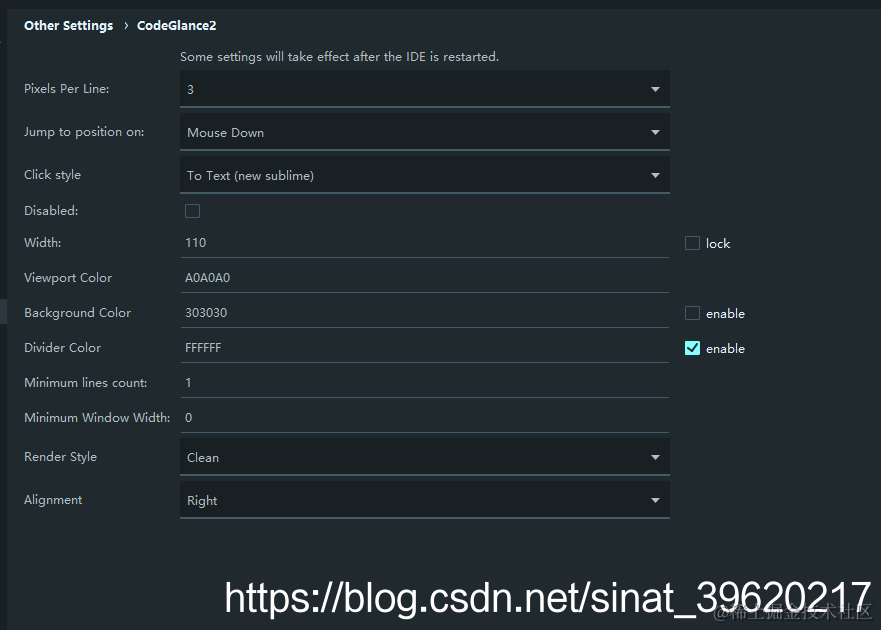This screenshot has width=881, height=630.
Task: Click the Divider Color field FFFFFF
Action: tap(425, 348)
